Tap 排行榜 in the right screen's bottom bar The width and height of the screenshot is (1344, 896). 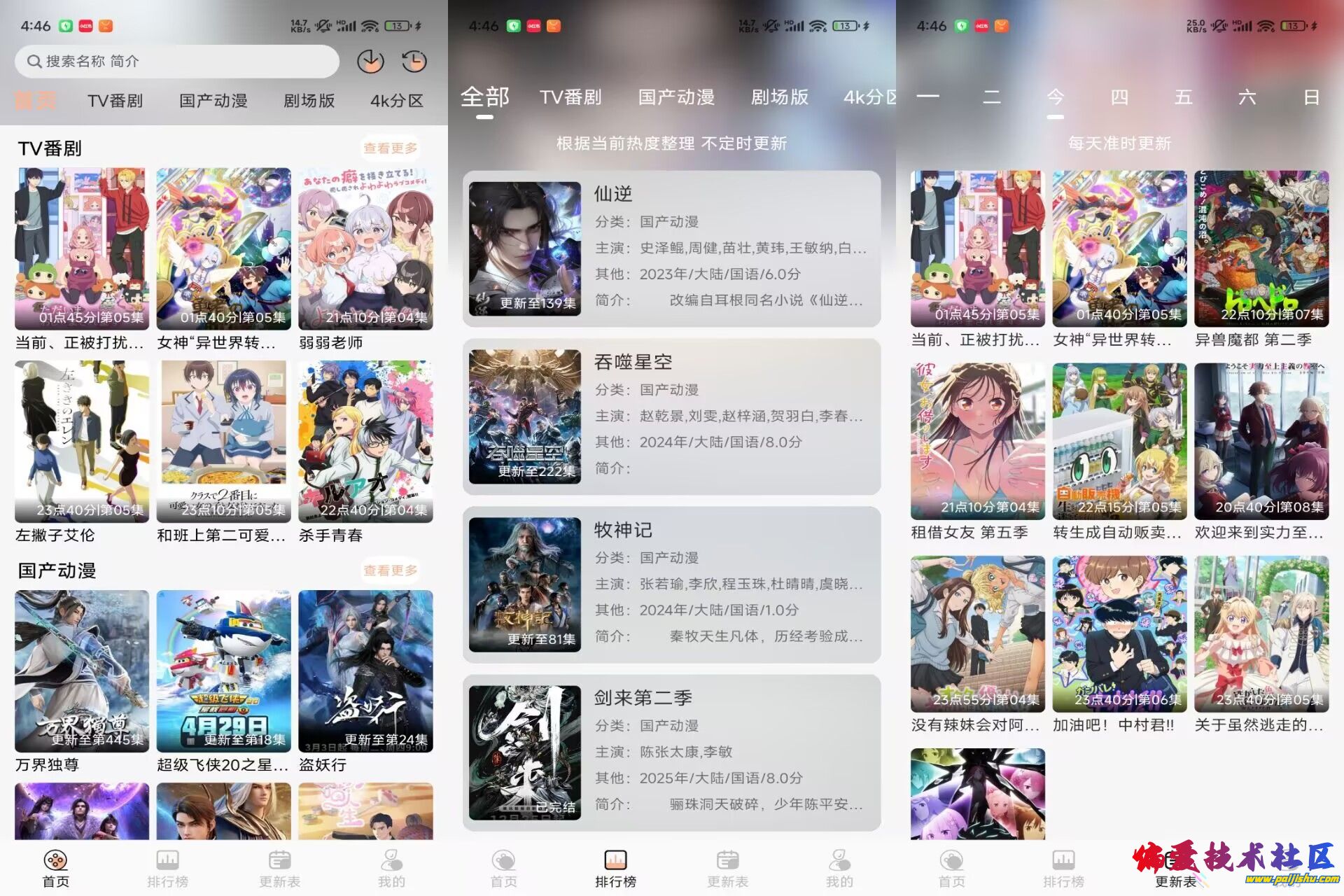[x=1063, y=869]
